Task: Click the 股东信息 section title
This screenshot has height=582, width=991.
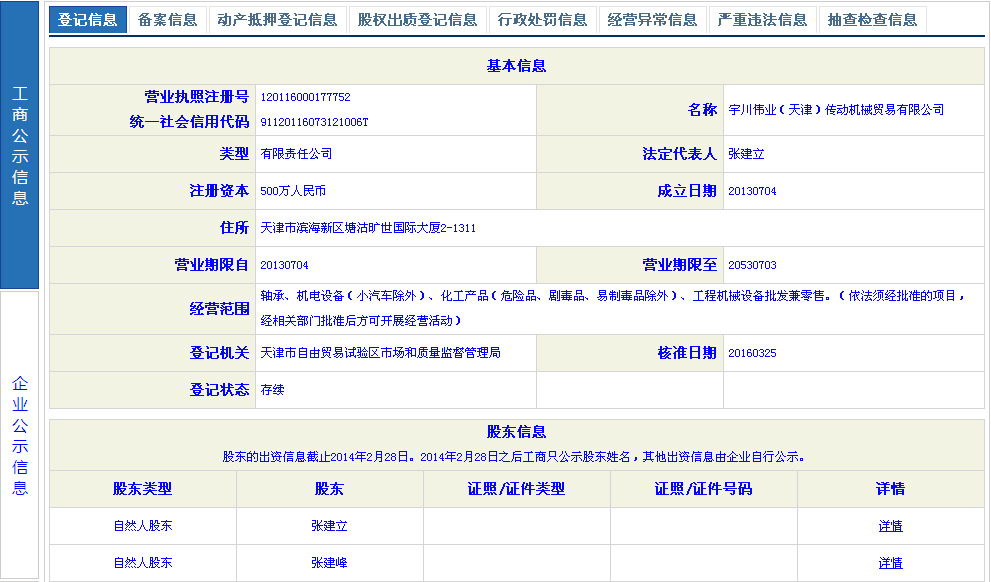Action: [516, 432]
